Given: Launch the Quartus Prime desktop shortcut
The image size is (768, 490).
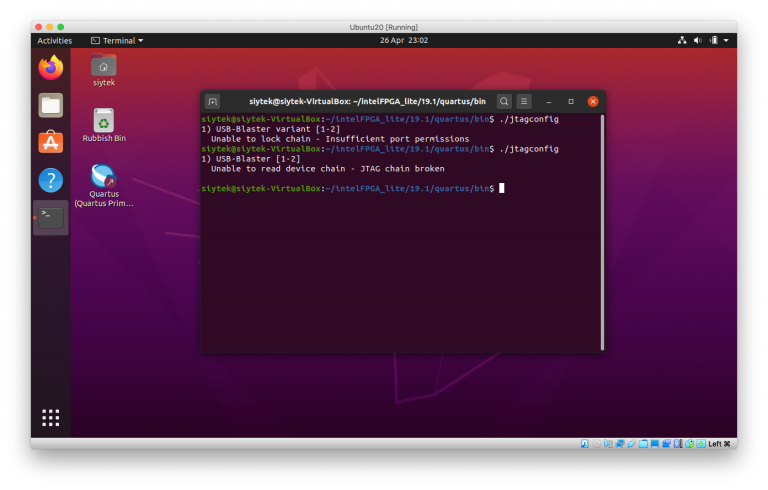Looking at the screenshot, I should [x=104, y=186].
